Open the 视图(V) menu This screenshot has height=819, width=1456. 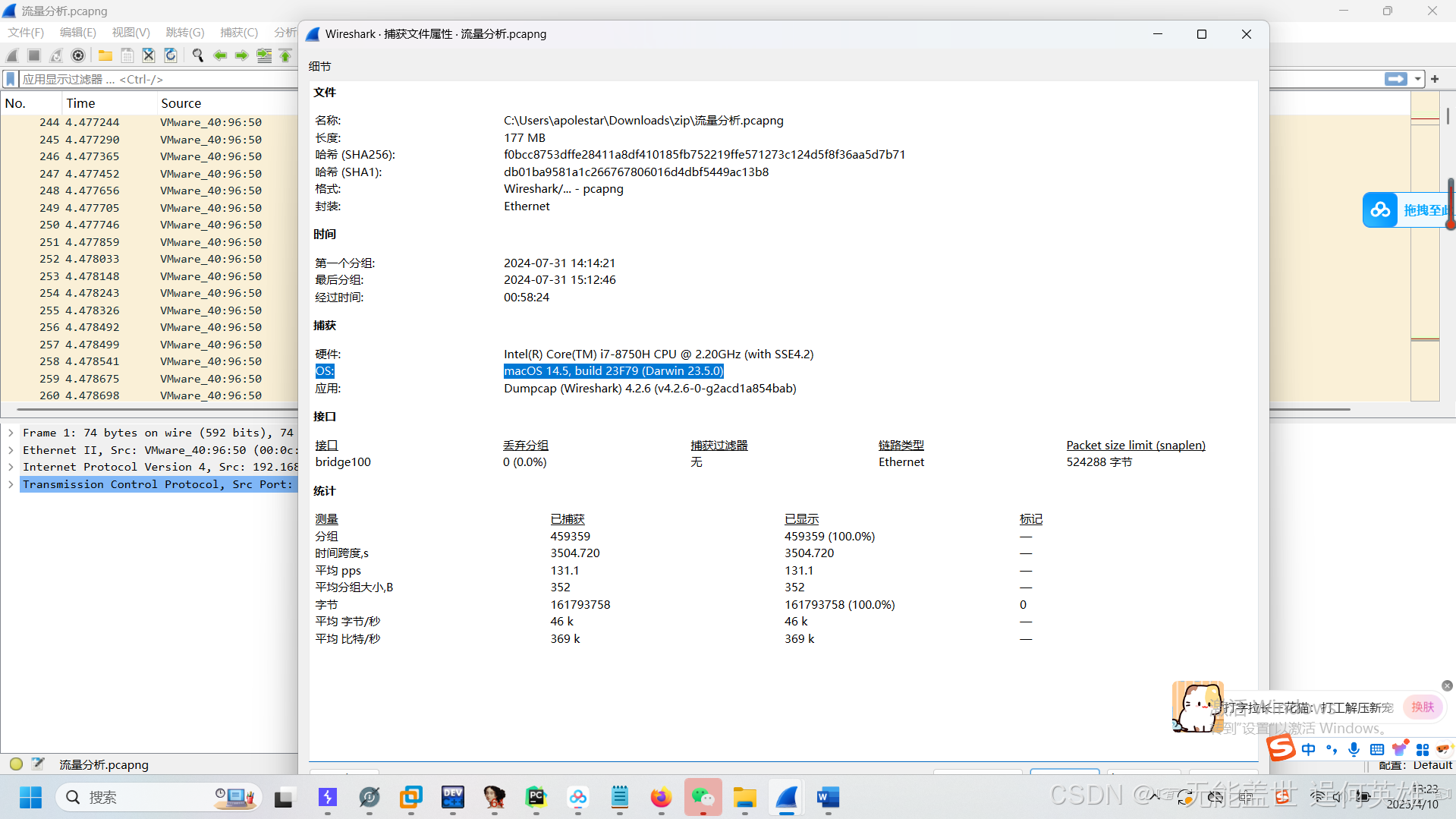[x=131, y=32]
